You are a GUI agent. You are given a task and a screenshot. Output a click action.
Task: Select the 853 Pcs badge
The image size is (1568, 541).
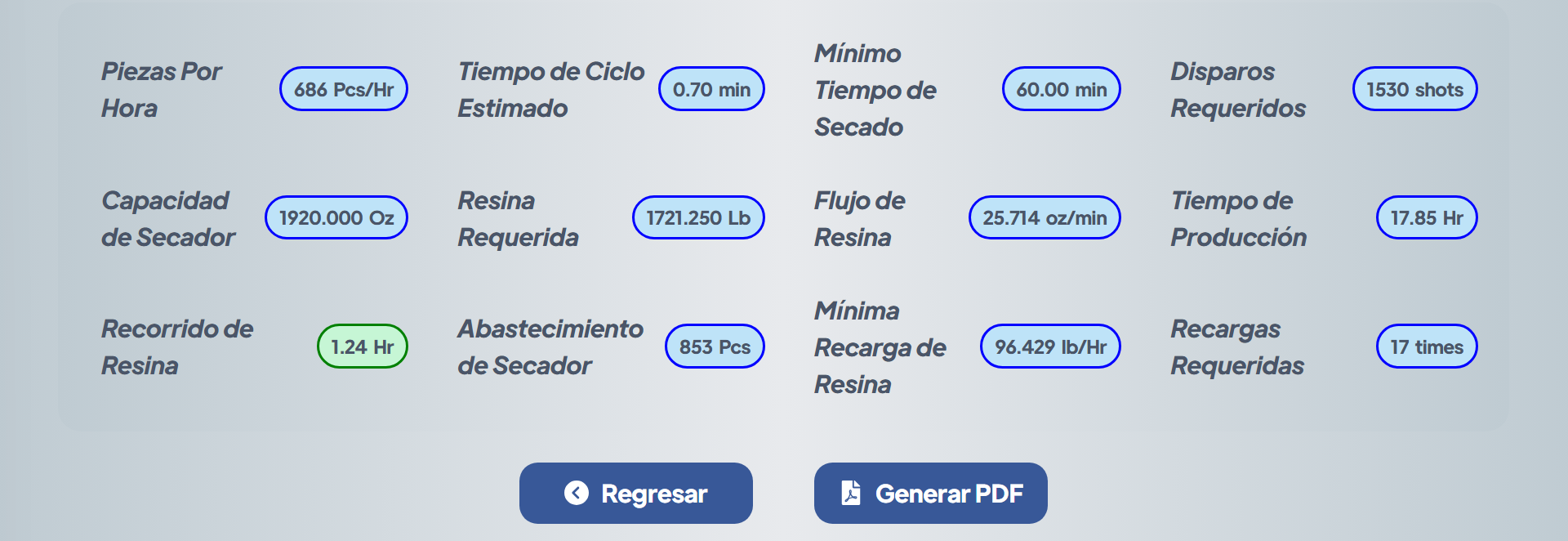coord(715,347)
